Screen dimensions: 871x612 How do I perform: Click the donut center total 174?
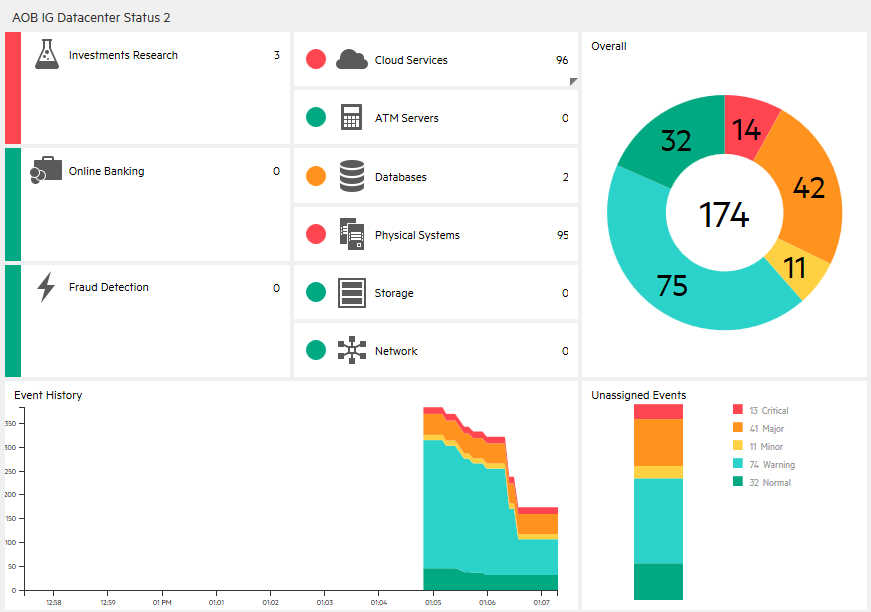point(724,214)
